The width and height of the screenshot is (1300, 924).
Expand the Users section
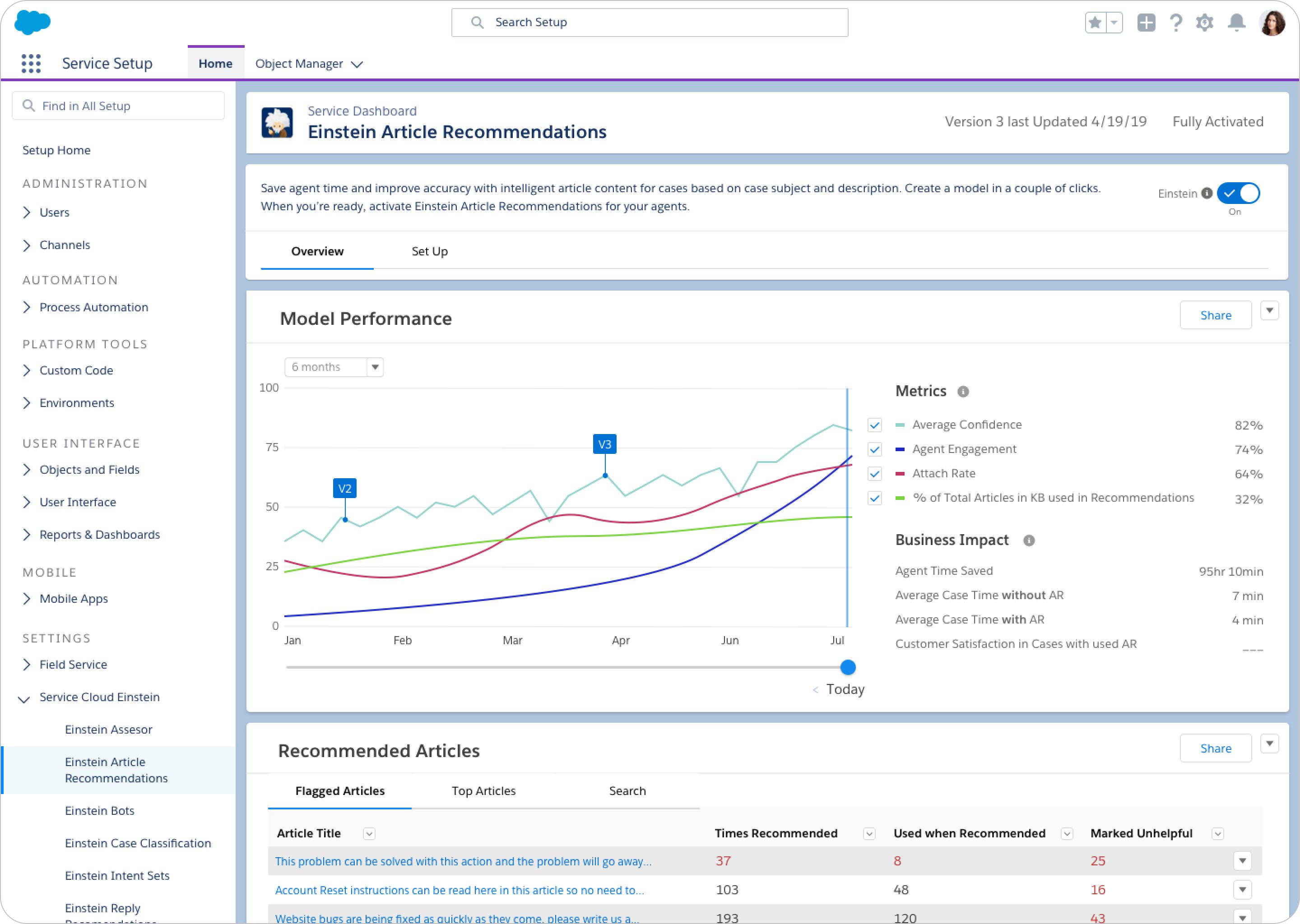click(x=27, y=212)
